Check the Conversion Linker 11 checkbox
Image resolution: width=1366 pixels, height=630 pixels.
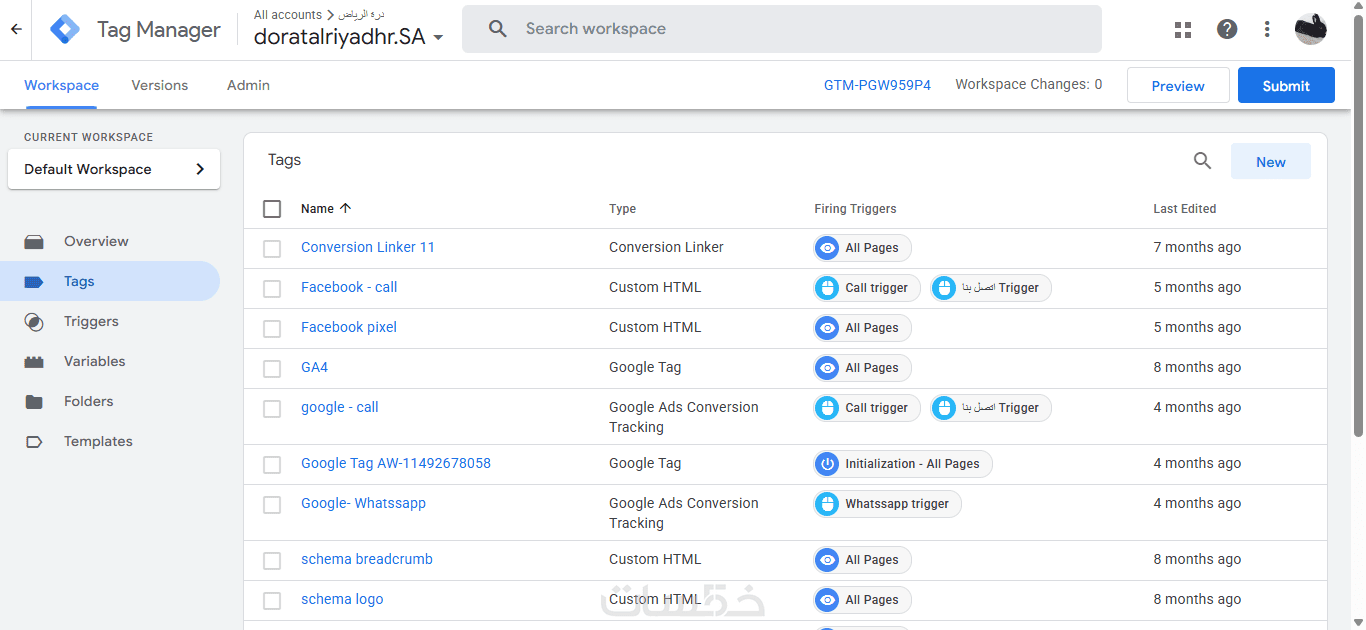pos(272,248)
